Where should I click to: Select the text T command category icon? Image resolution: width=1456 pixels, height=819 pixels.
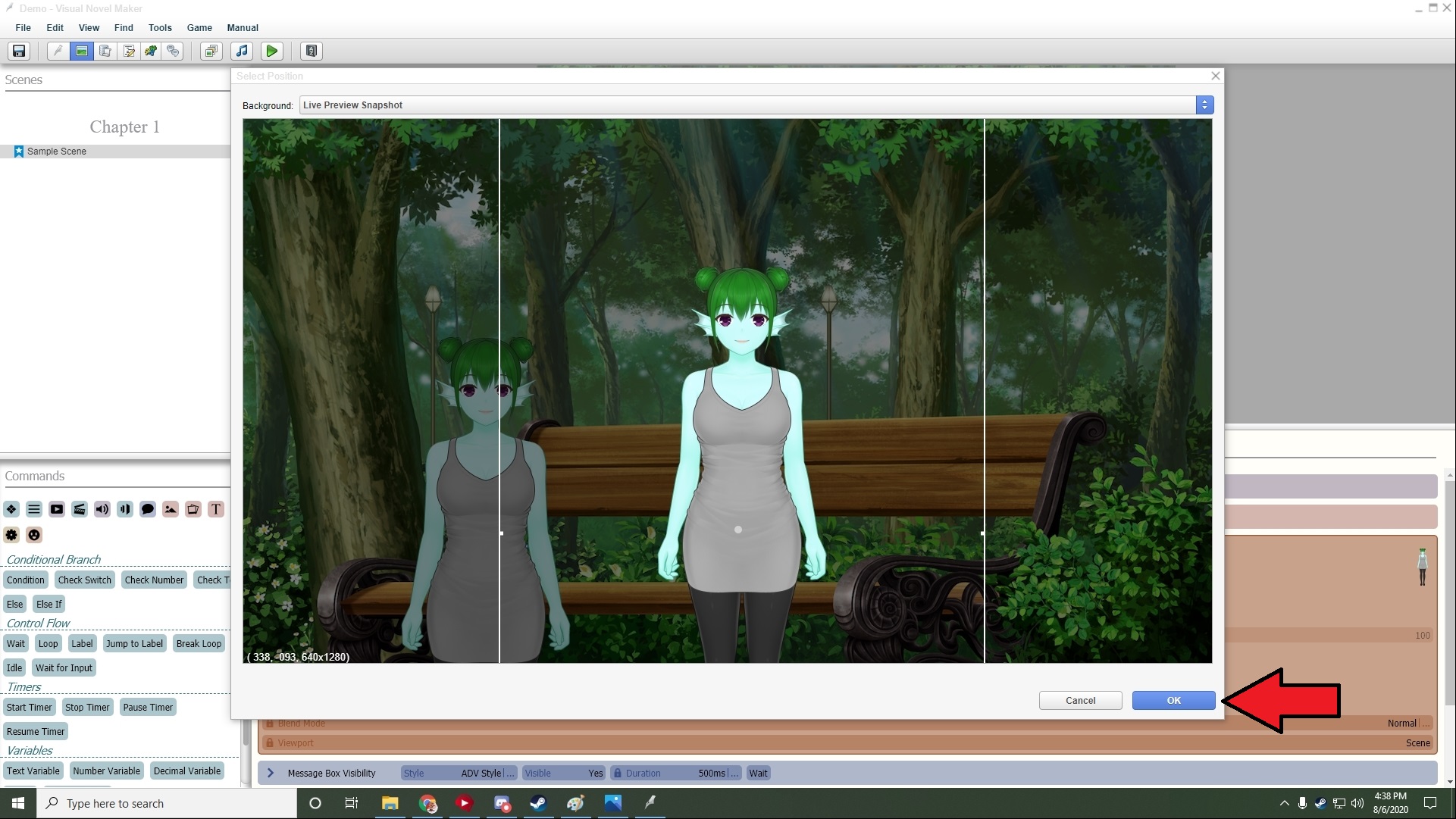pos(216,509)
